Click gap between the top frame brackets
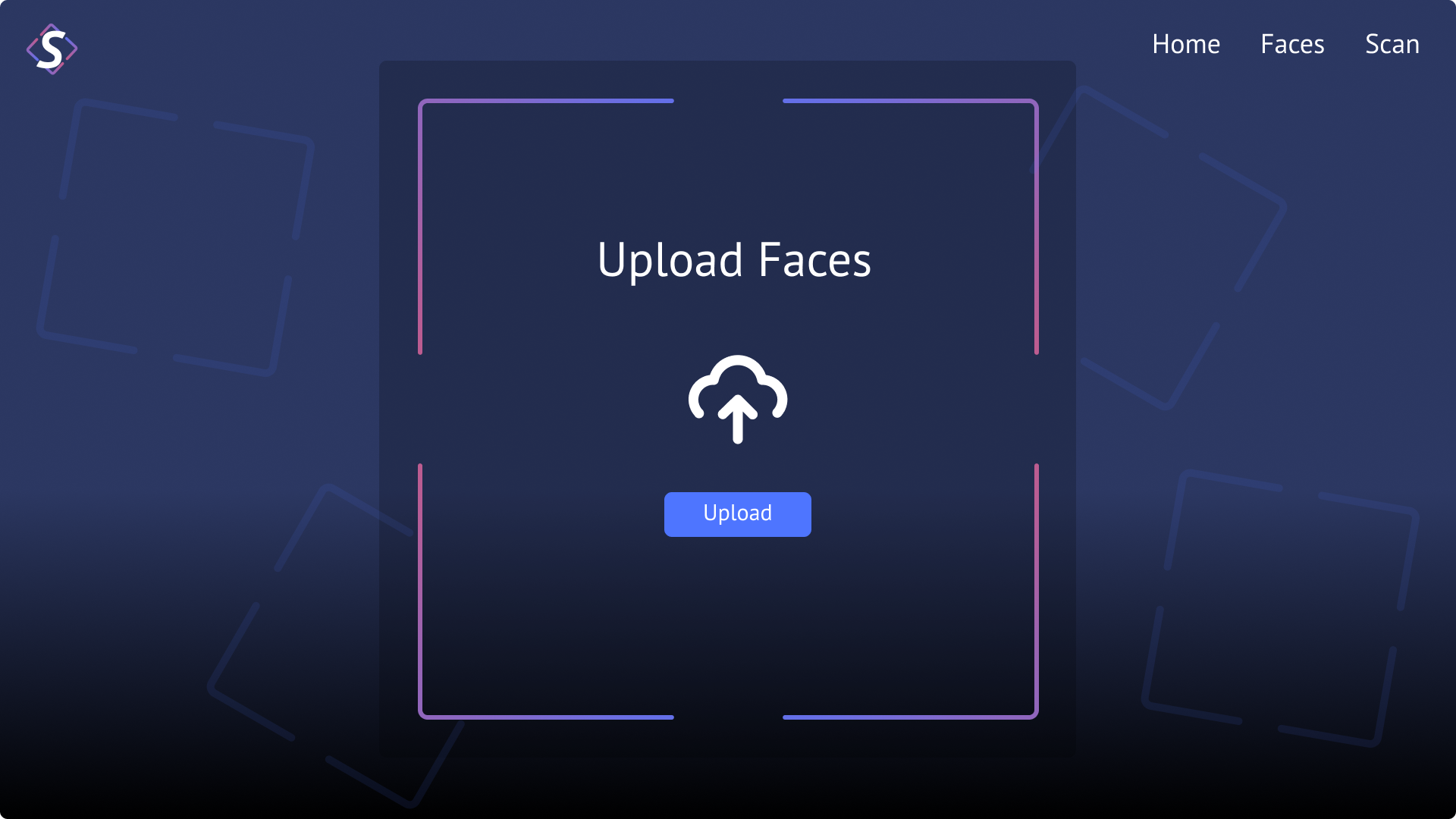Viewport: 1456px width, 819px height. point(728,100)
